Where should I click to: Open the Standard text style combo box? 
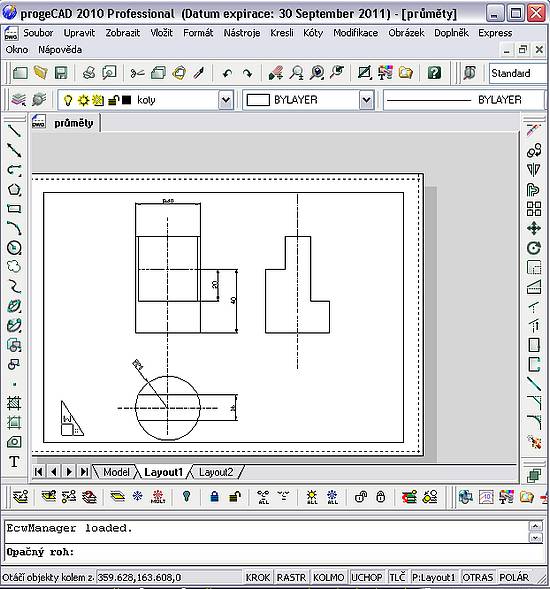click(x=518, y=73)
